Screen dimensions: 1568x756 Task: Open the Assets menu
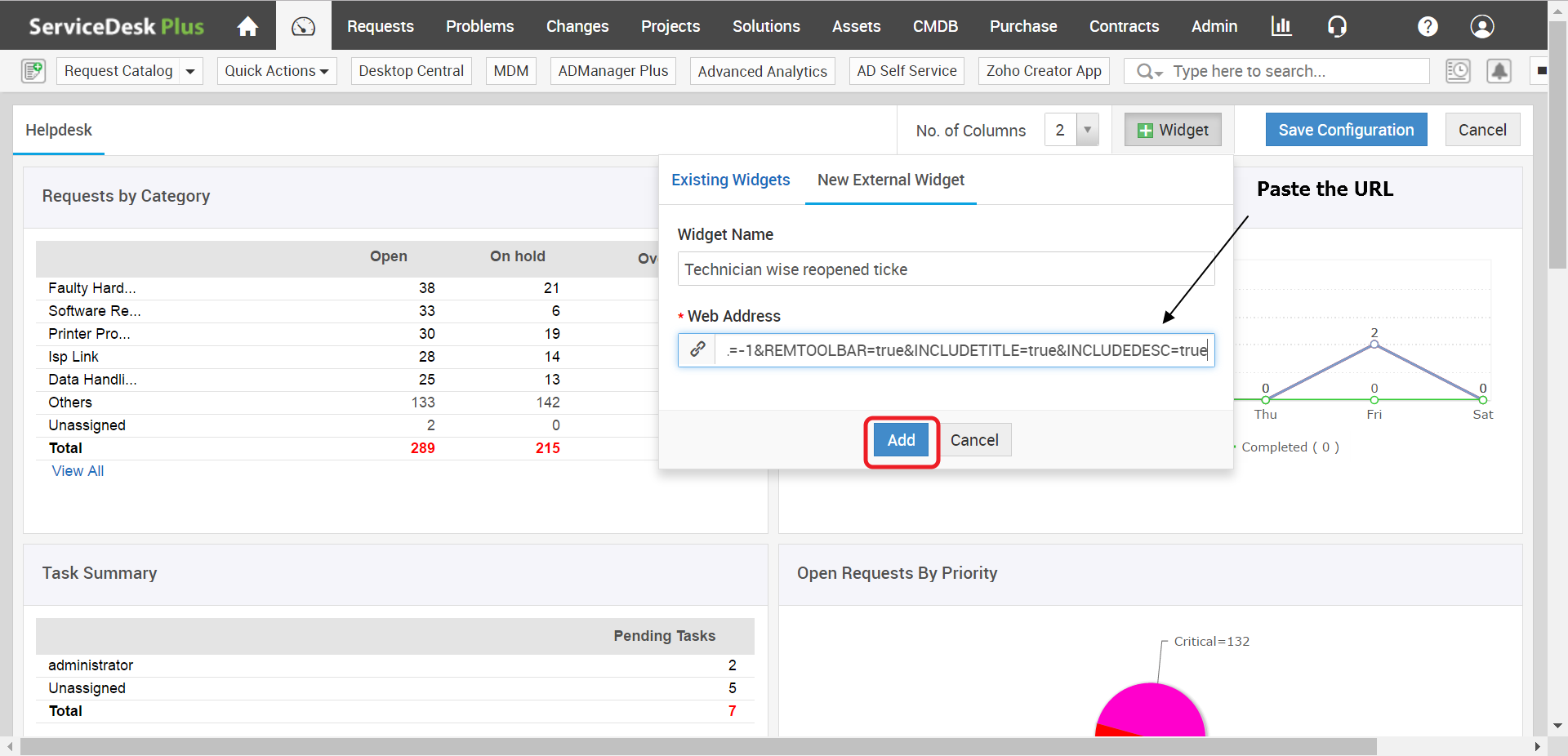pyautogui.click(x=857, y=26)
